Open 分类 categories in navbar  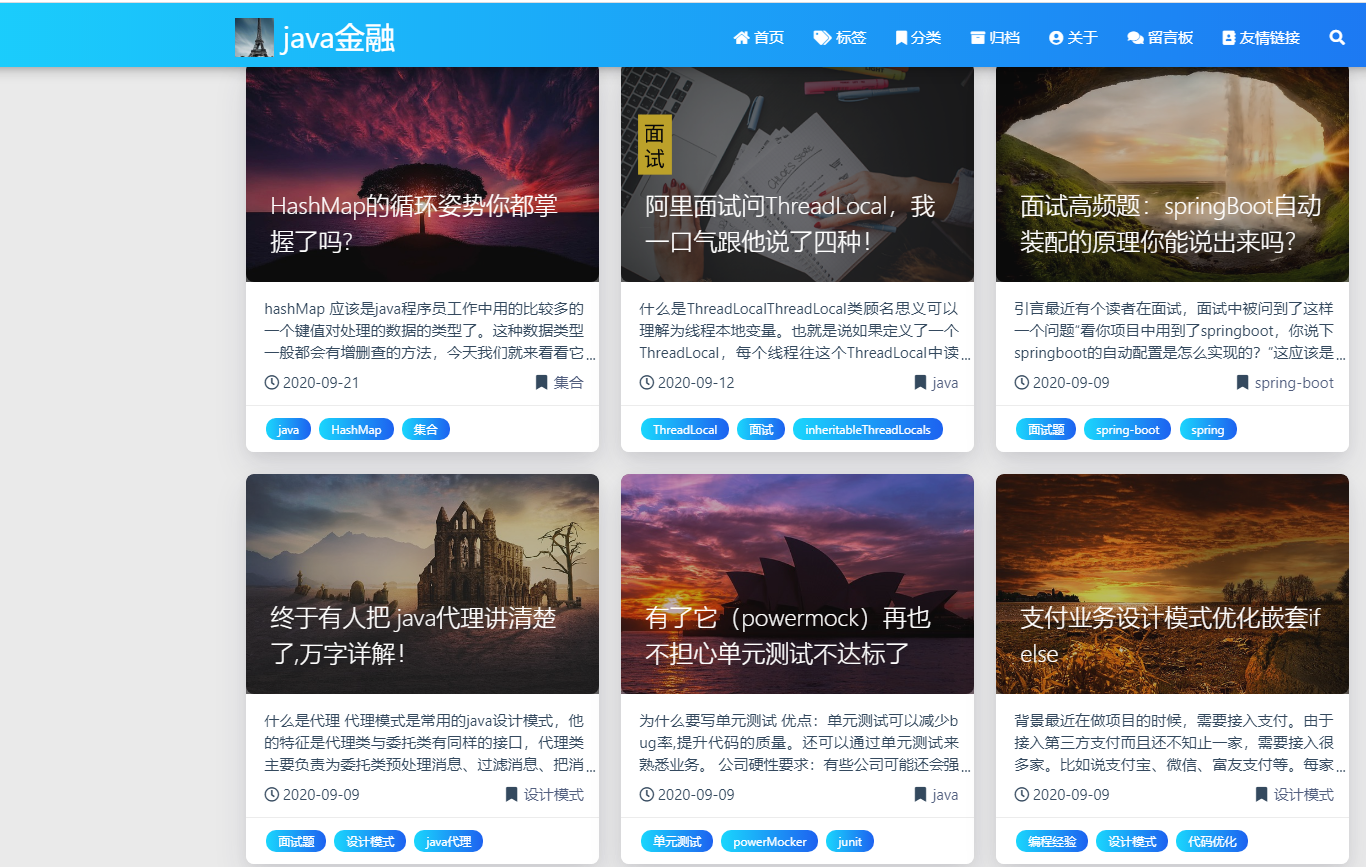pyautogui.click(x=918, y=38)
